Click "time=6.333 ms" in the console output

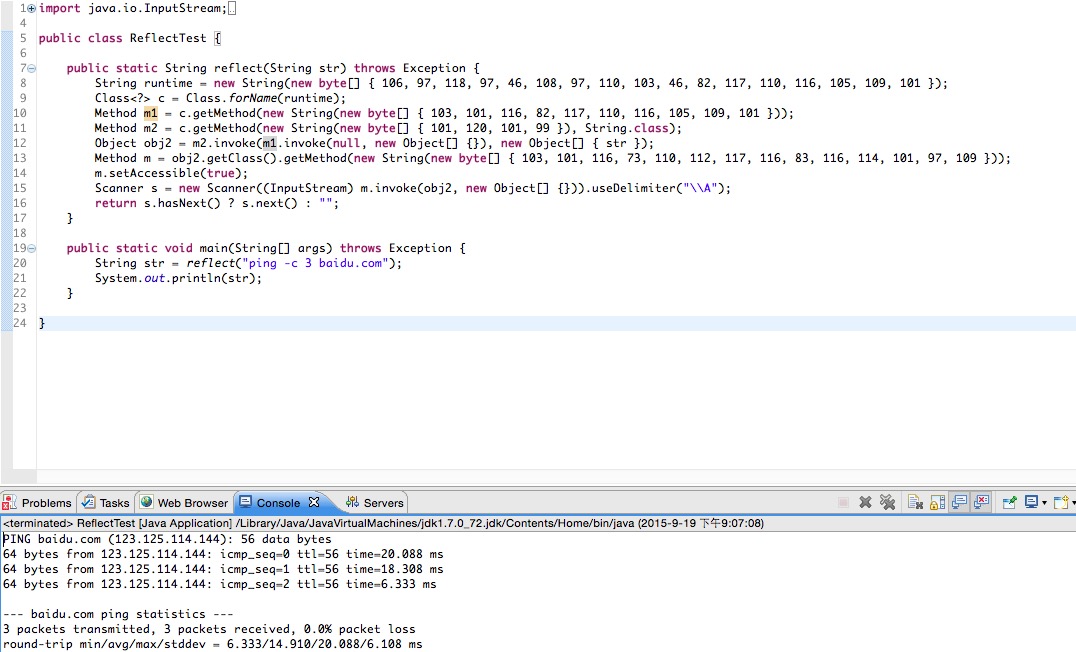click(x=391, y=585)
